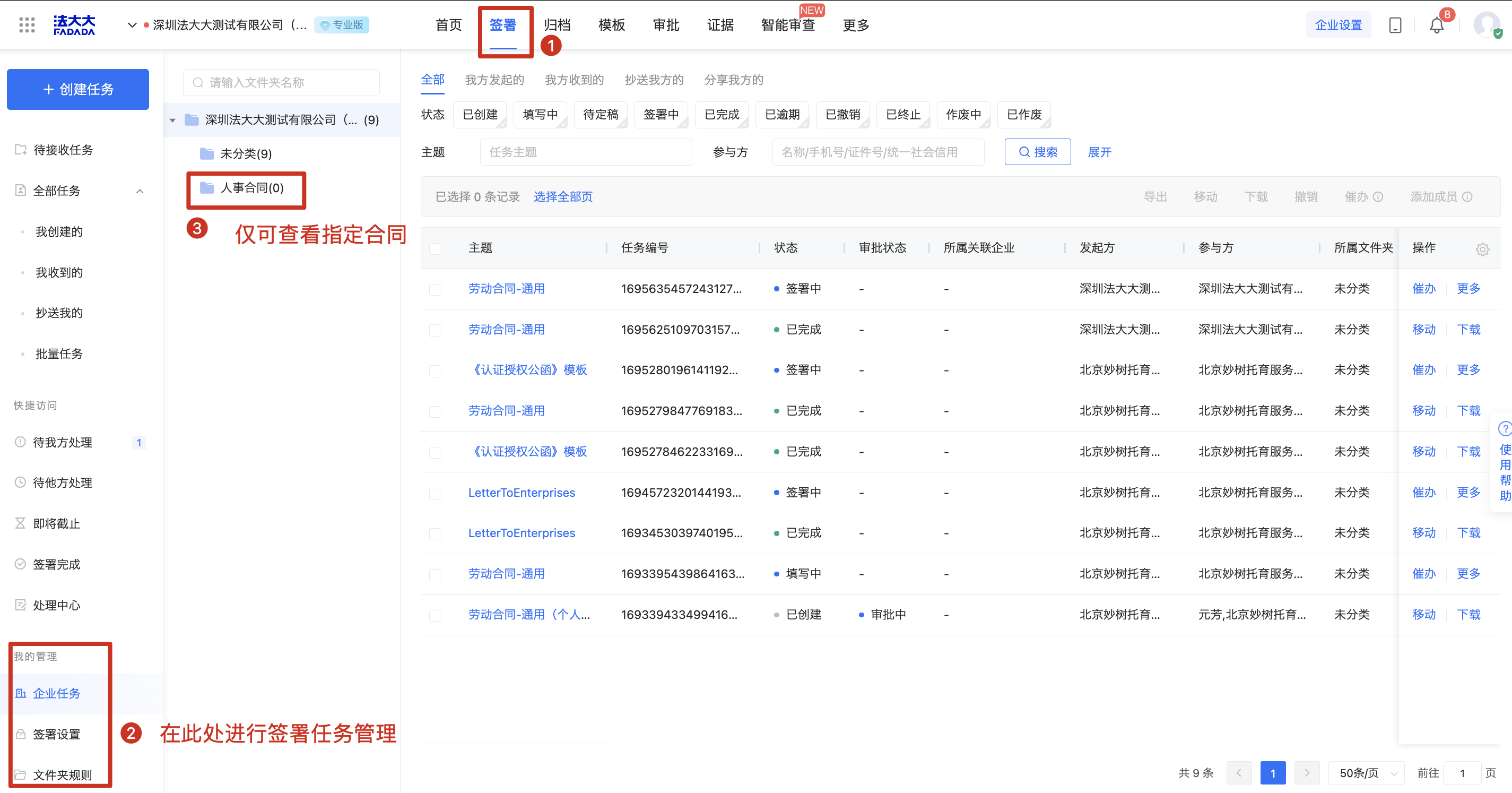
Task: Open 企业设置 button
Action: point(1339,25)
